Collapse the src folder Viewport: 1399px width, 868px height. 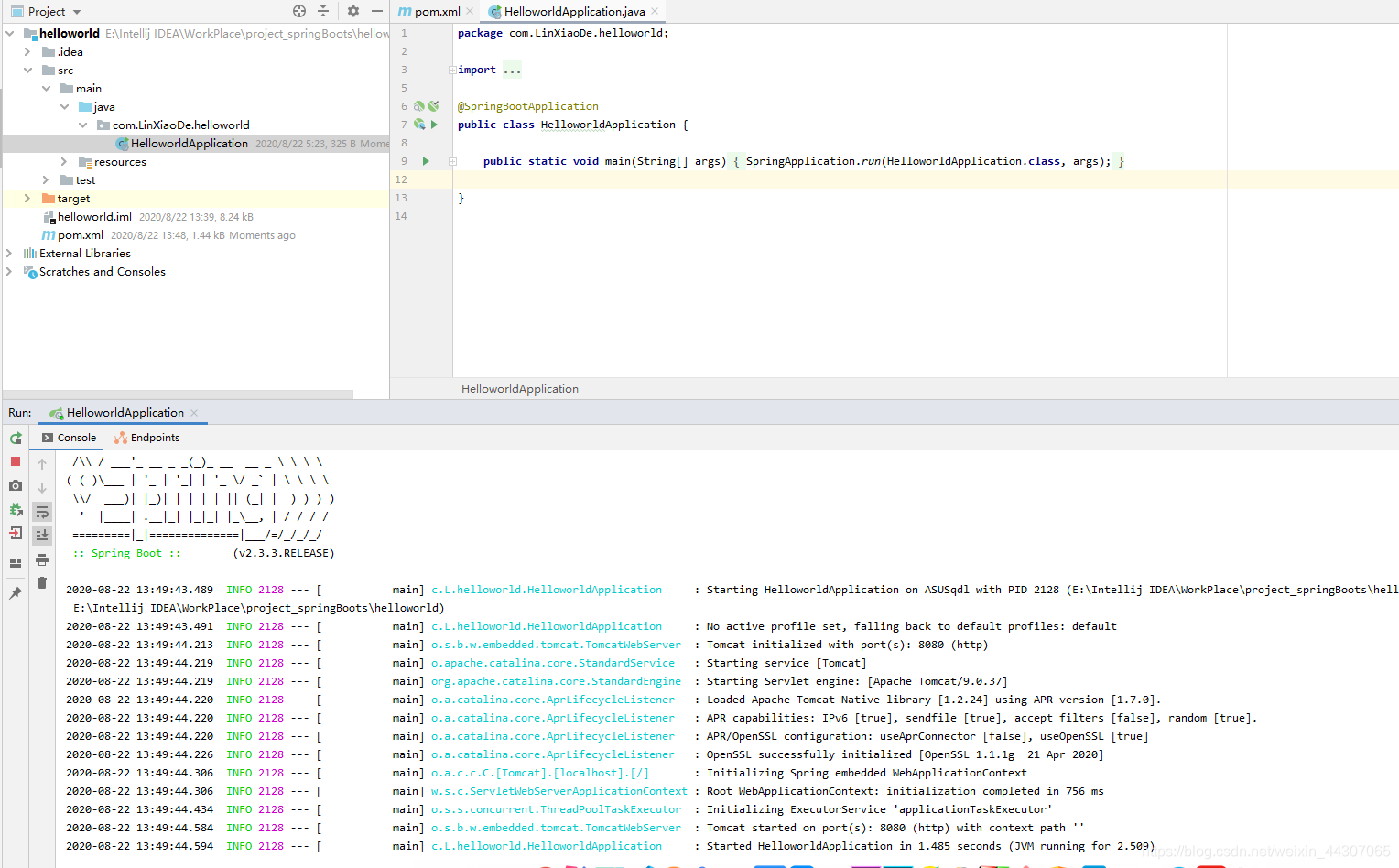point(28,70)
